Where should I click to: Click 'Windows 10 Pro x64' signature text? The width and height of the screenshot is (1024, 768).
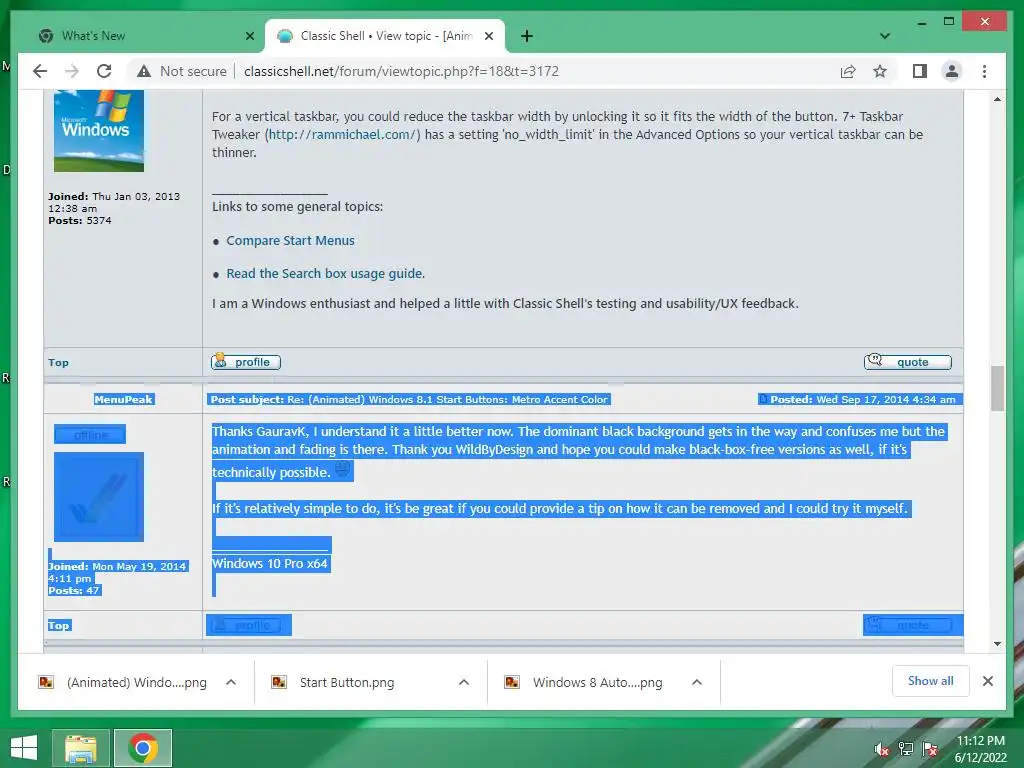tap(270, 564)
